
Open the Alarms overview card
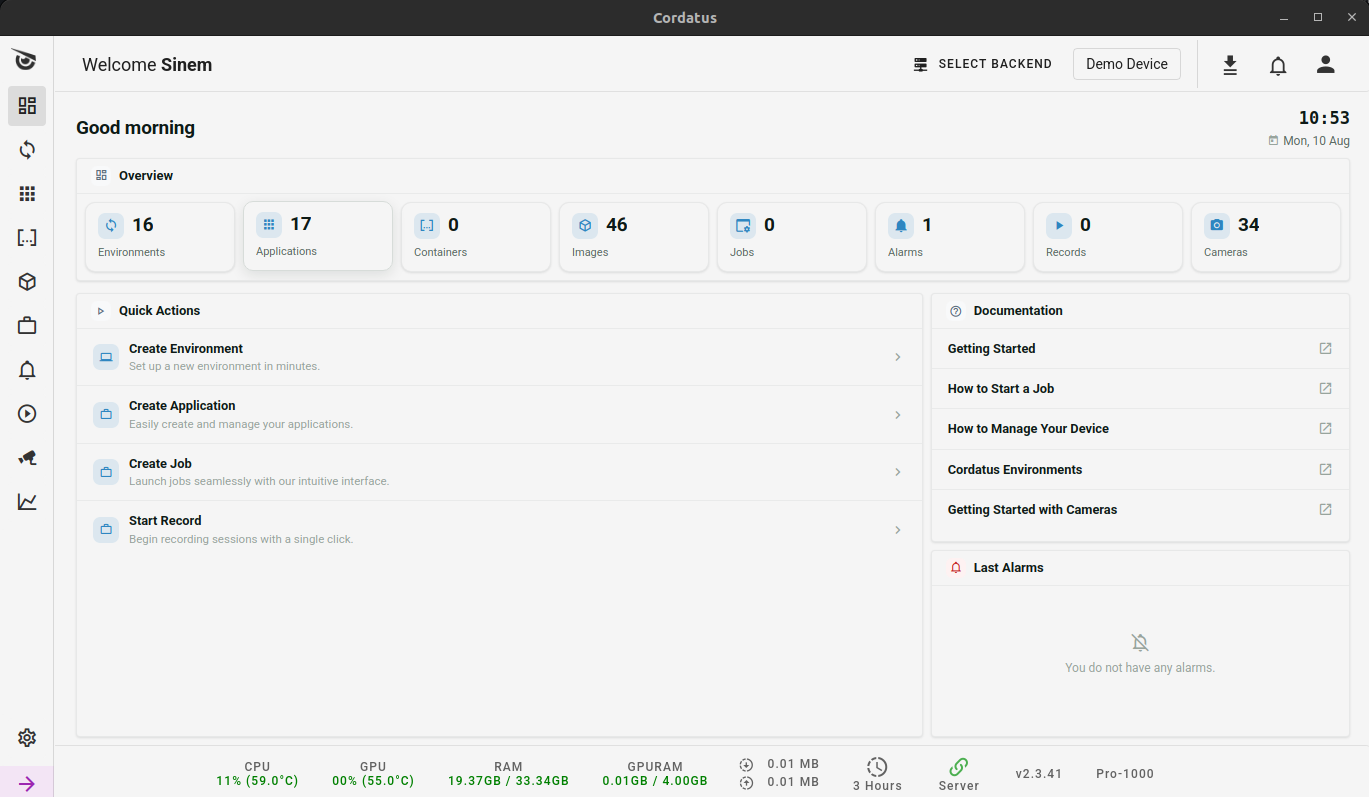coord(950,237)
